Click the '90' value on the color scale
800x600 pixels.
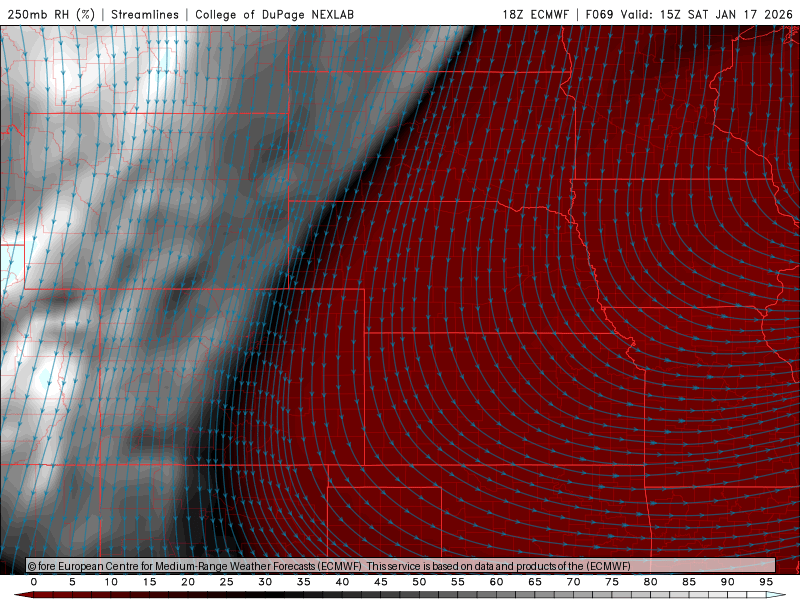tap(727, 582)
